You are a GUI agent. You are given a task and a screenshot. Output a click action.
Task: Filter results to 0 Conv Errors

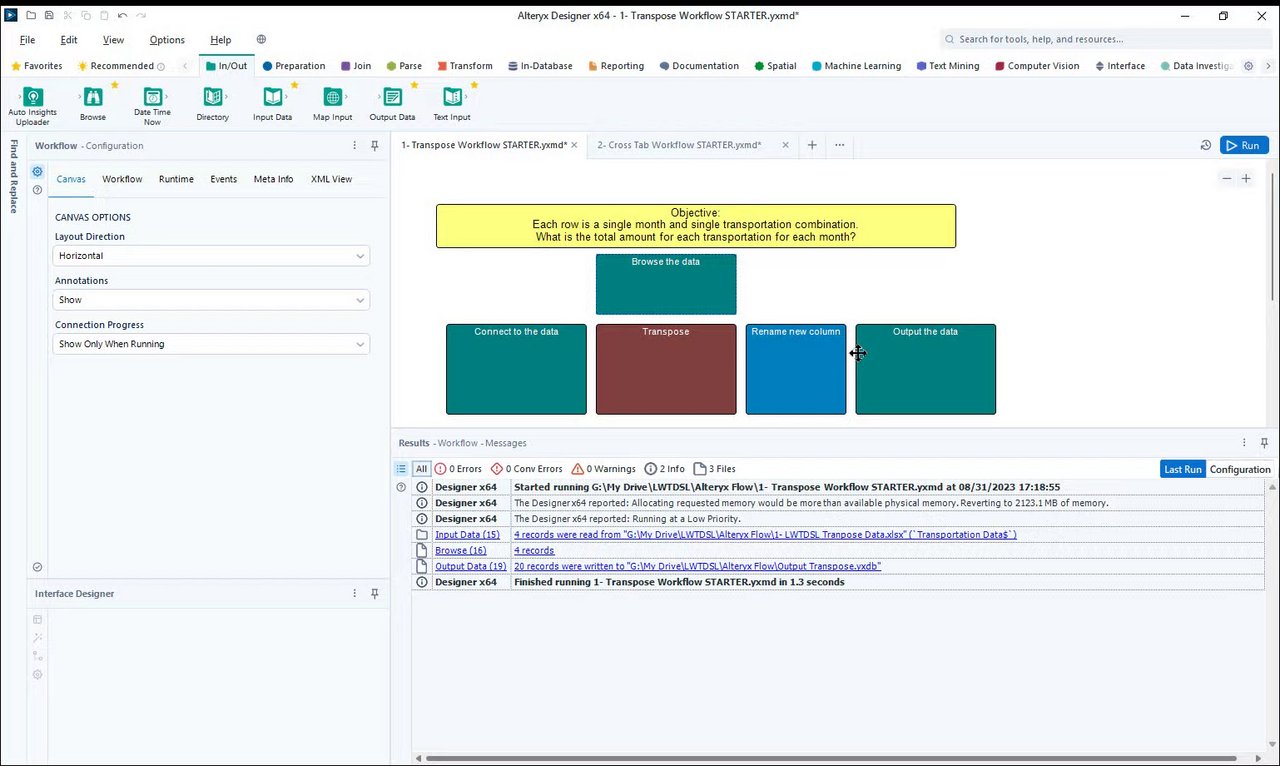pos(527,469)
